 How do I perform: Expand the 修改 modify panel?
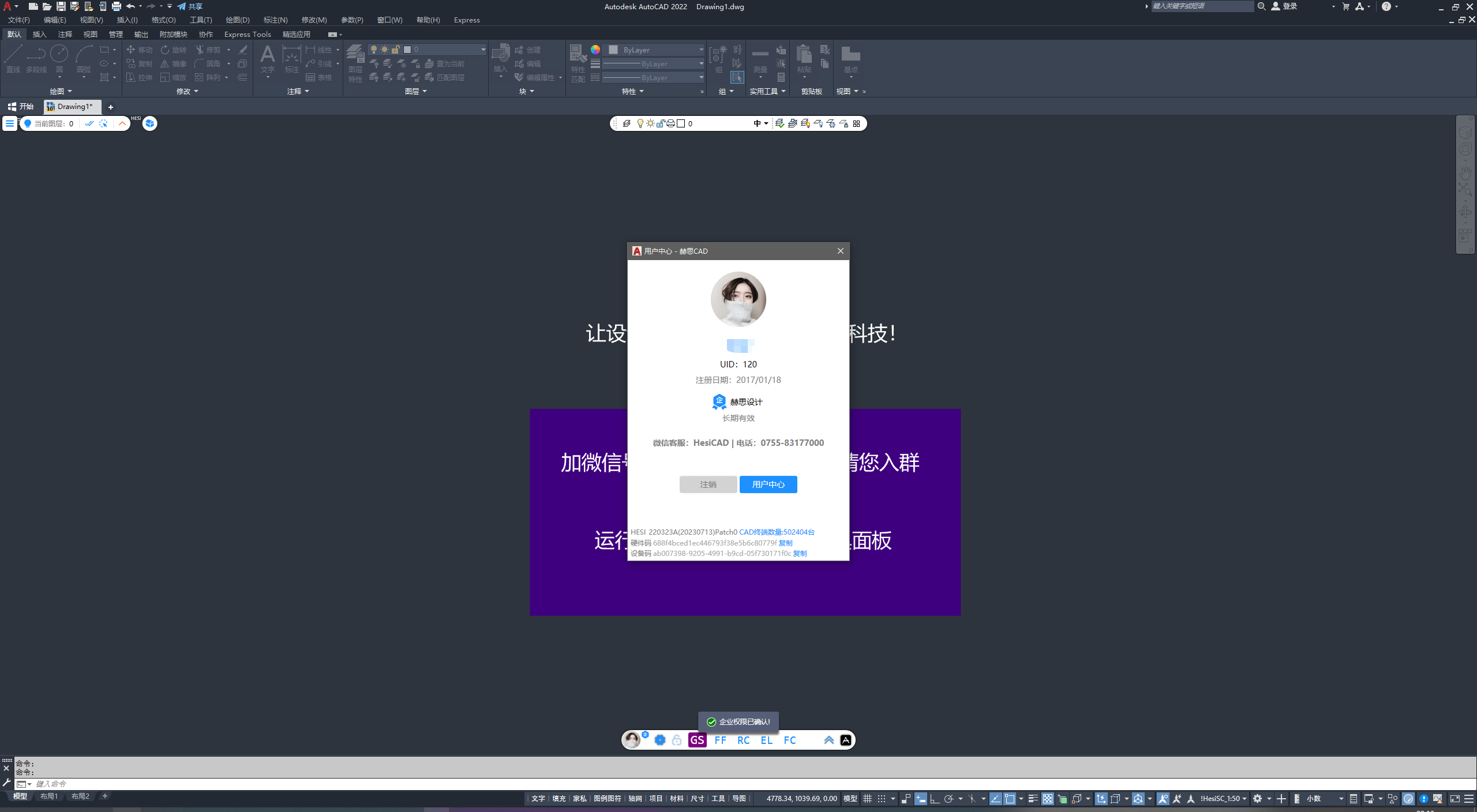click(x=187, y=91)
